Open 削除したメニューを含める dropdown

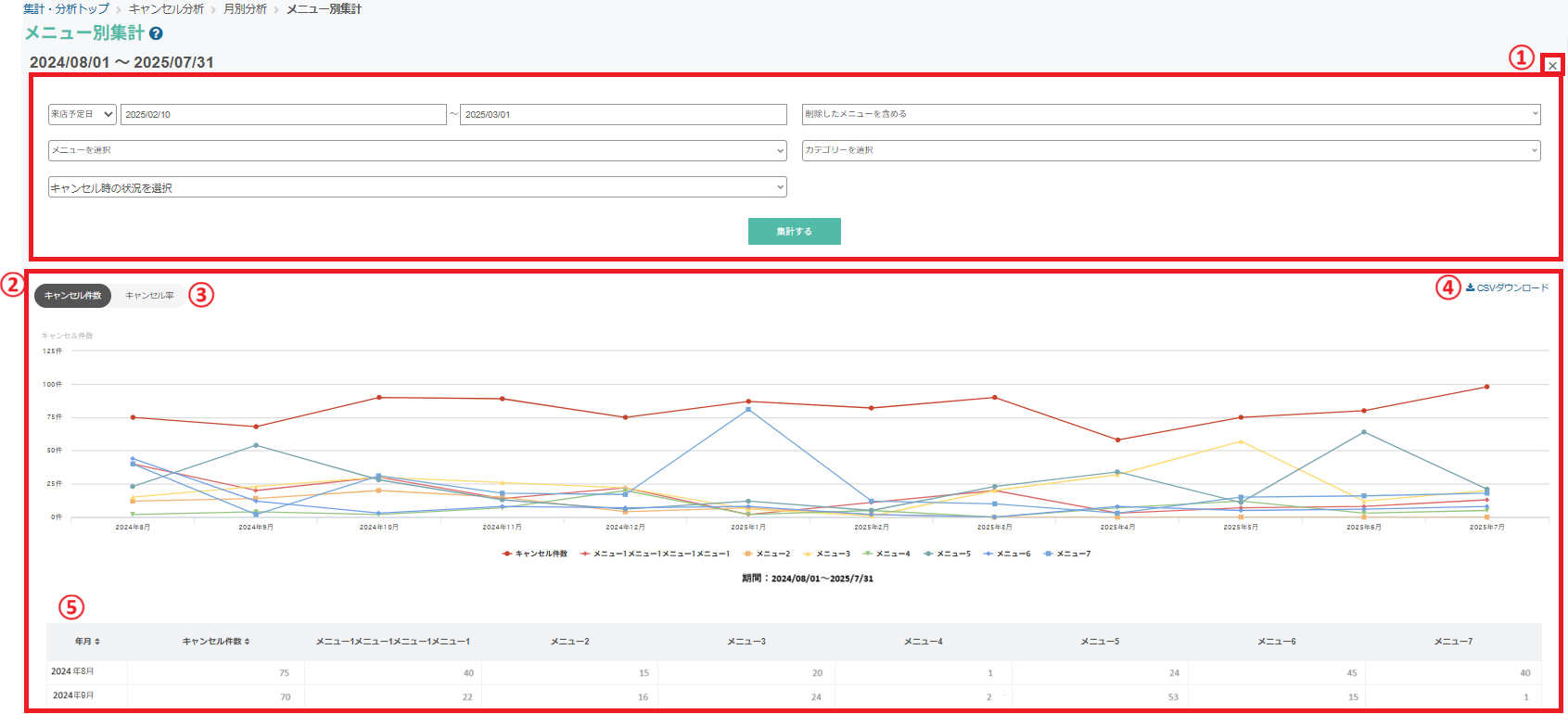coord(1171,114)
